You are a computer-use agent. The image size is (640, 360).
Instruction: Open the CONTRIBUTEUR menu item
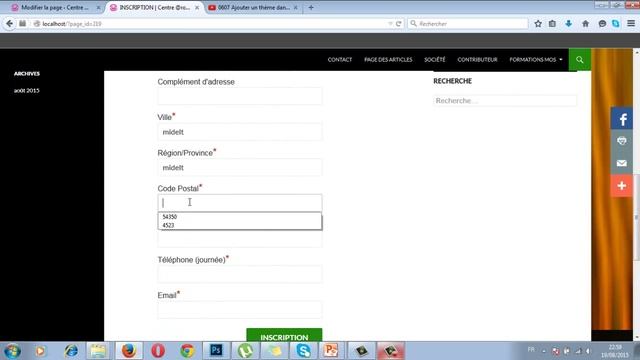[477, 60]
